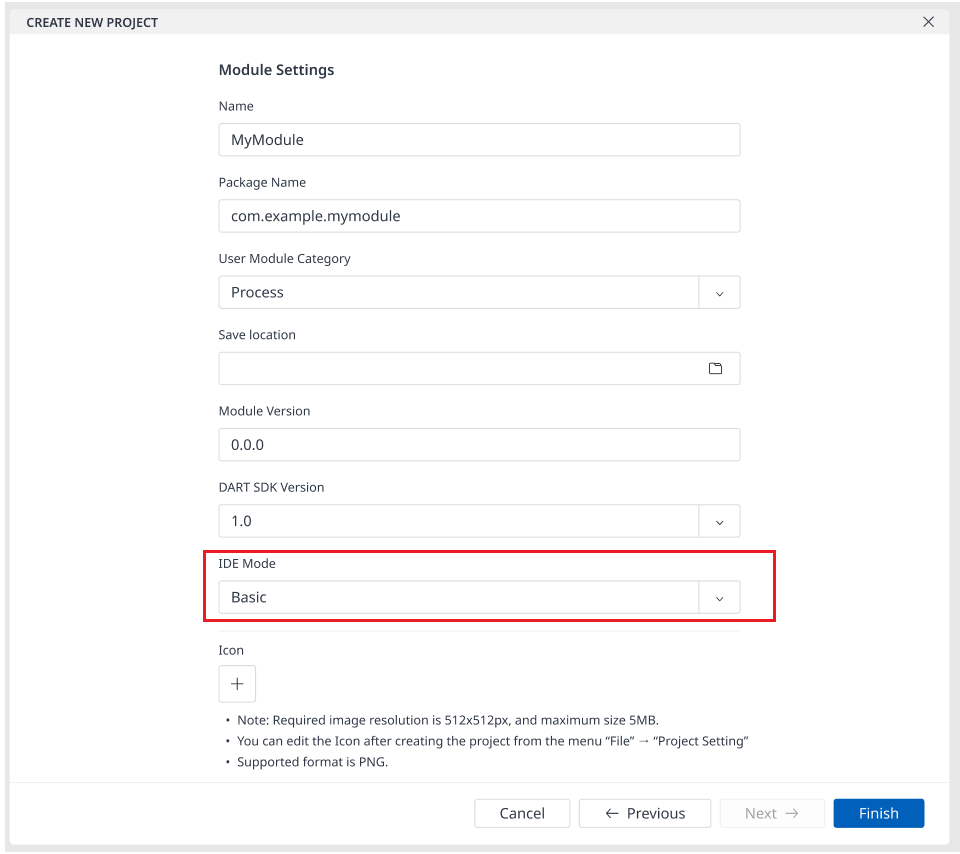Add a module icon with plus button

pyautogui.click(x=237, y=684)
